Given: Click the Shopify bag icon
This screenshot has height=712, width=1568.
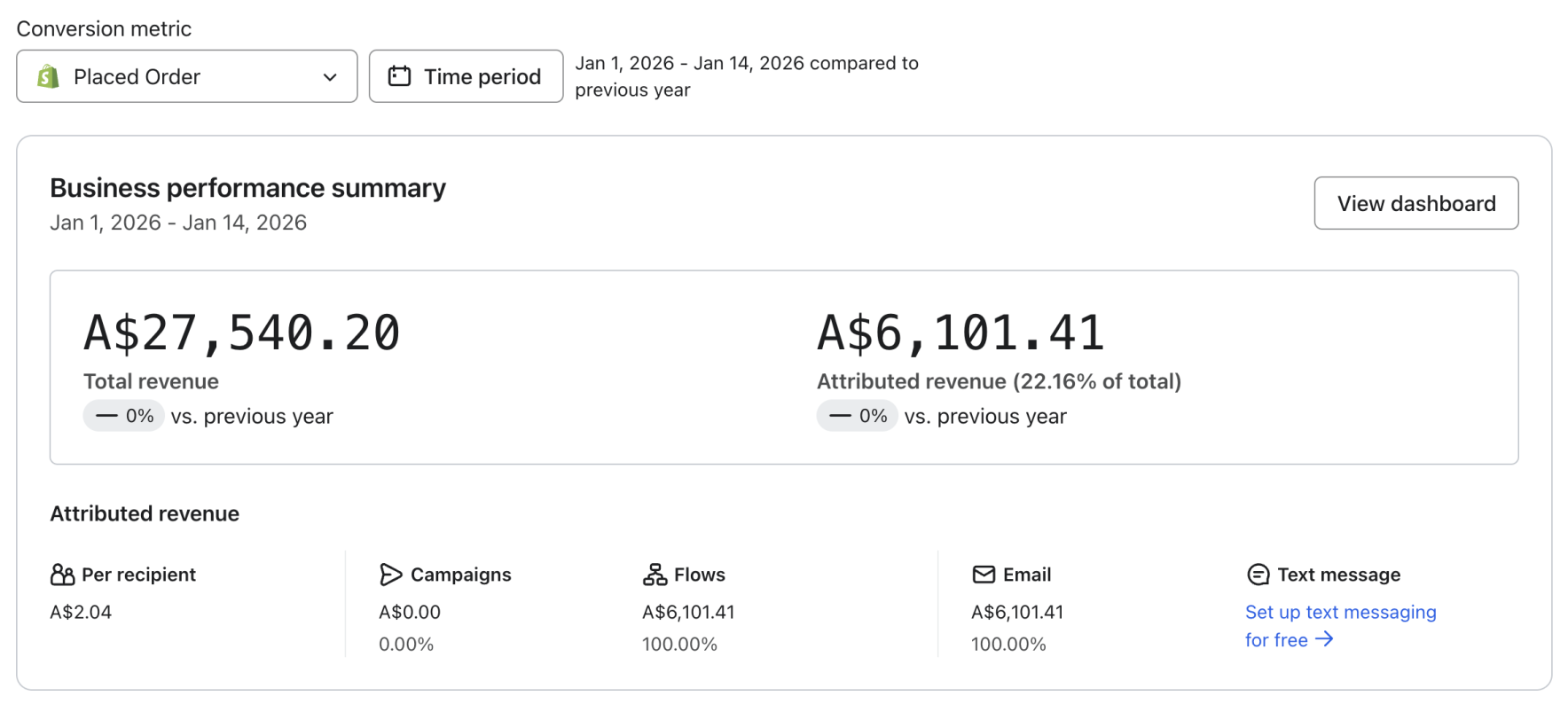Looking at the screenshot, I should (x=48, y=77).
